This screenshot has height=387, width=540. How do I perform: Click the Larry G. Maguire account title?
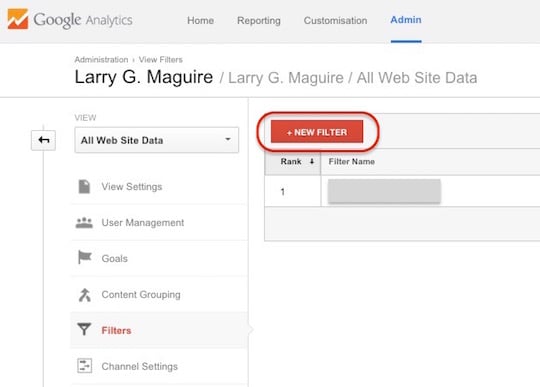[144, 77]
